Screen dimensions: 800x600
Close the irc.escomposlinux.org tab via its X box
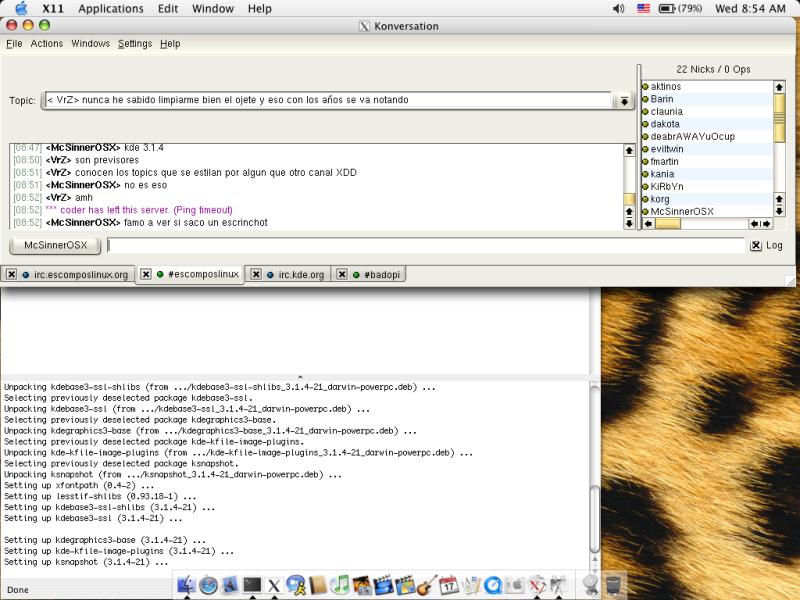pos(11,274)
